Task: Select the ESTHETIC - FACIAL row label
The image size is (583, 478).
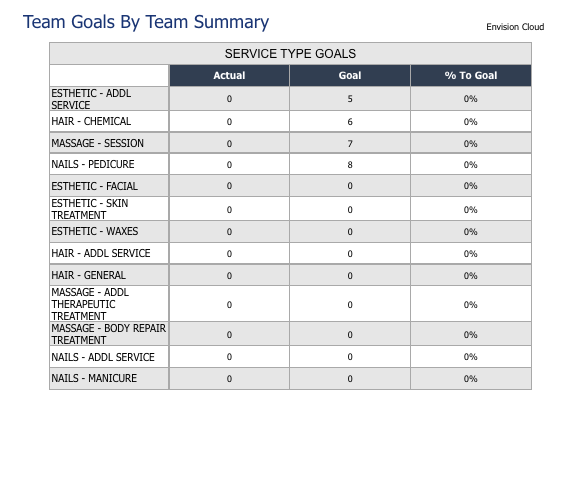Action: pyautogui.click(x=94, y=186)
